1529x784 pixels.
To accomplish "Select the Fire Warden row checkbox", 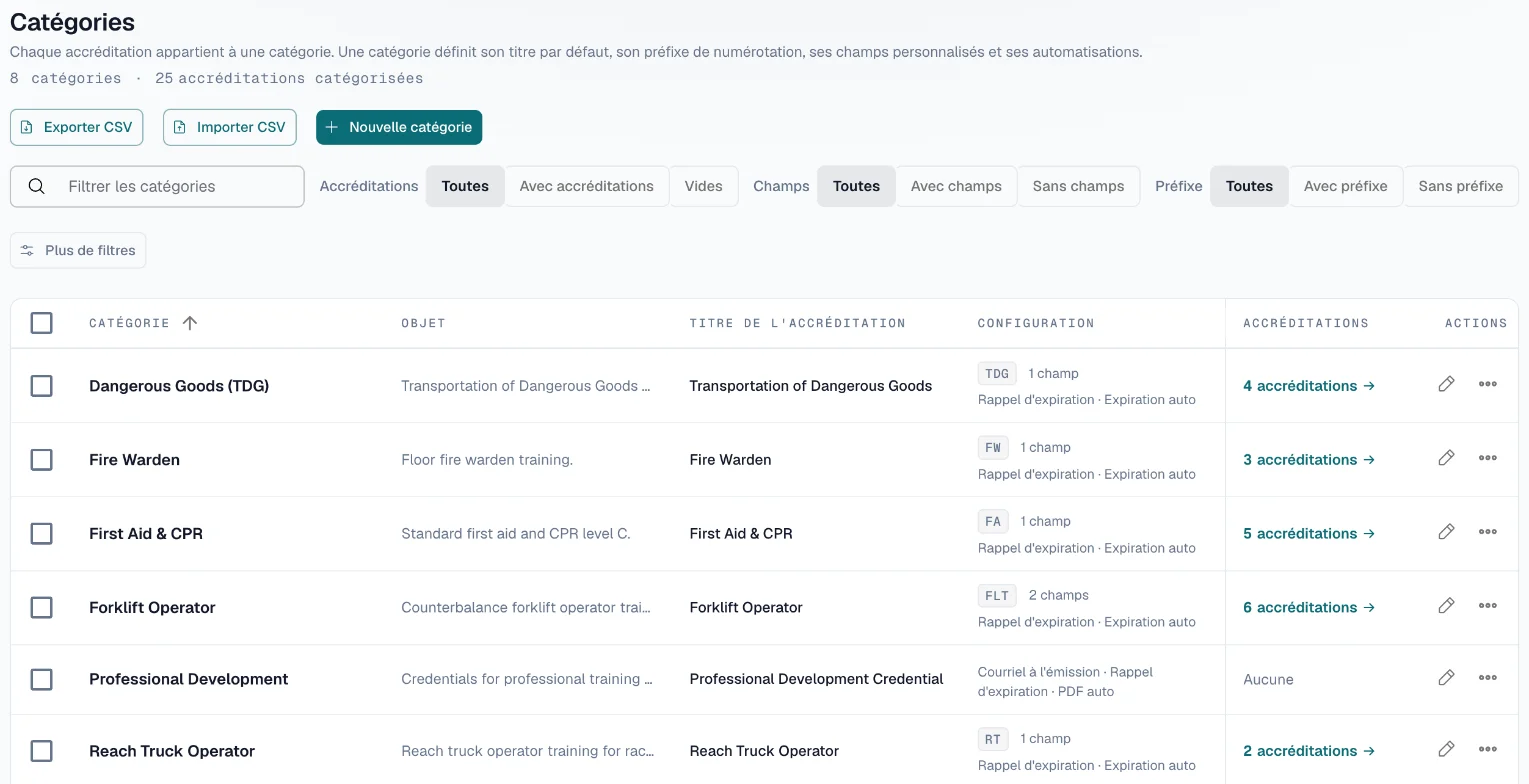I will (41, 460).
